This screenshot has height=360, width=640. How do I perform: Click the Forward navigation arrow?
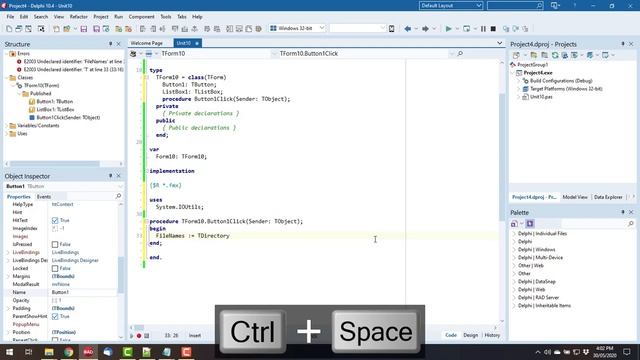[425, 29]
